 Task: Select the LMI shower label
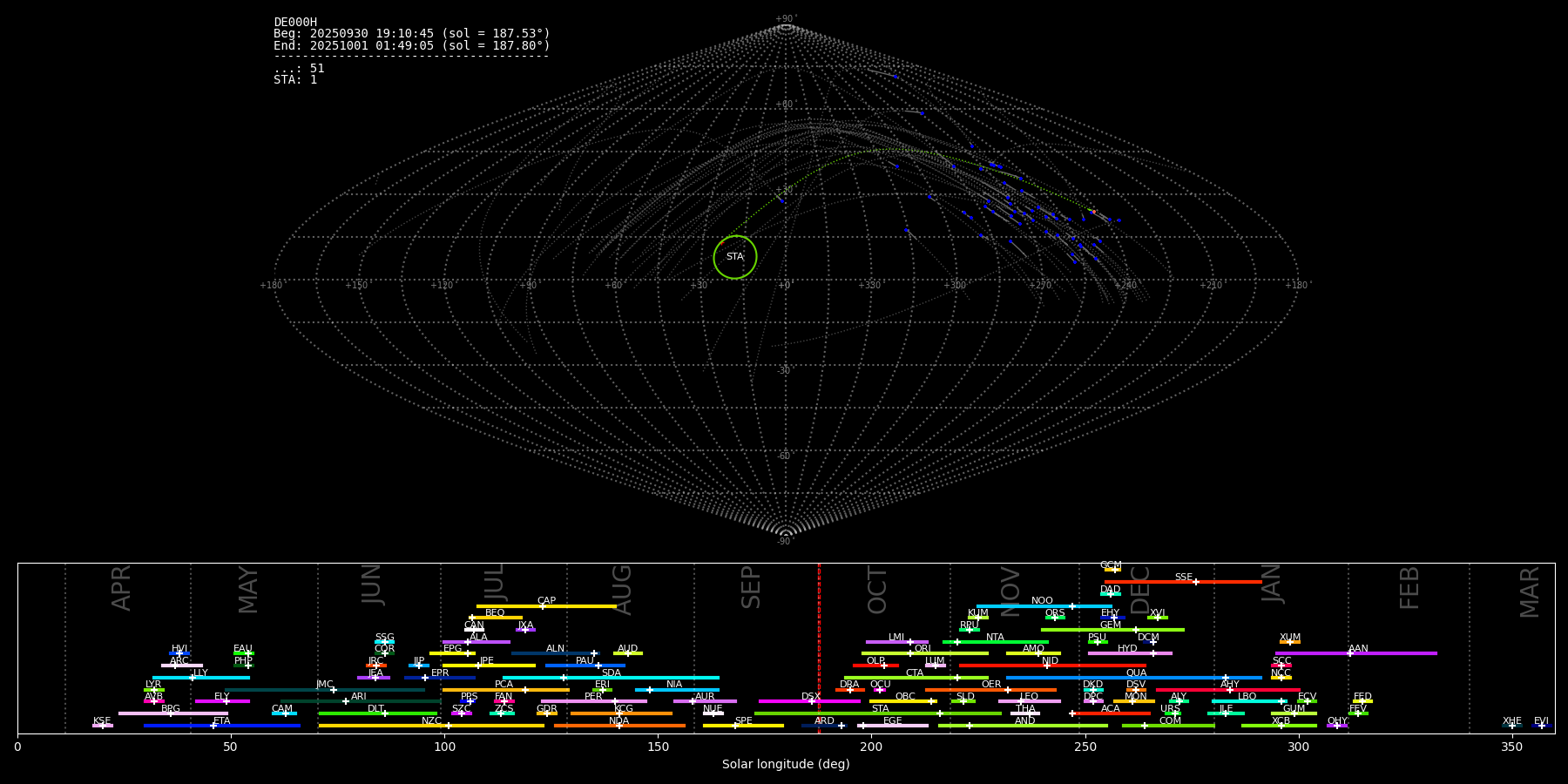[x=896, y=638]
